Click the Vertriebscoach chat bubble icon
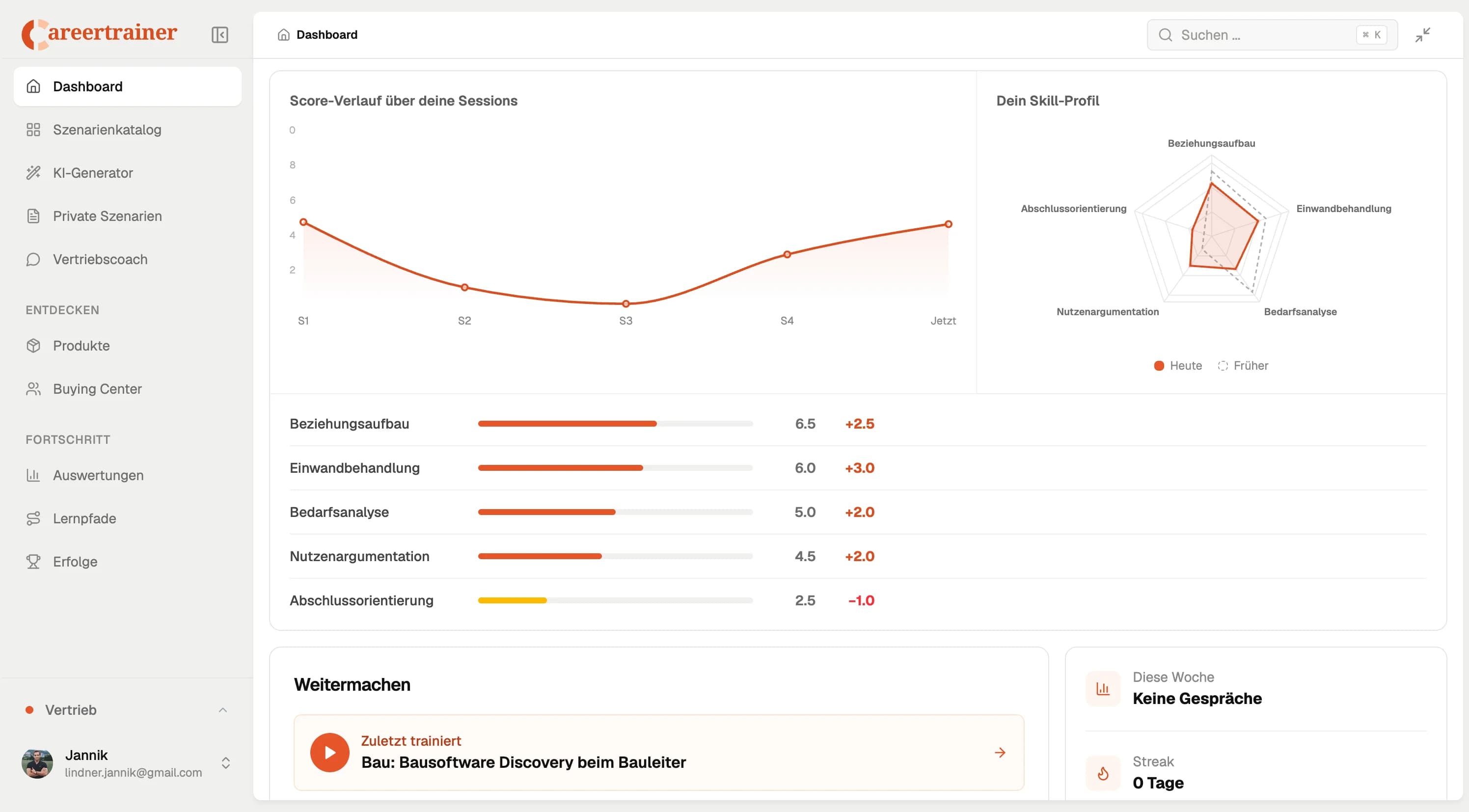 pos(33,259)
